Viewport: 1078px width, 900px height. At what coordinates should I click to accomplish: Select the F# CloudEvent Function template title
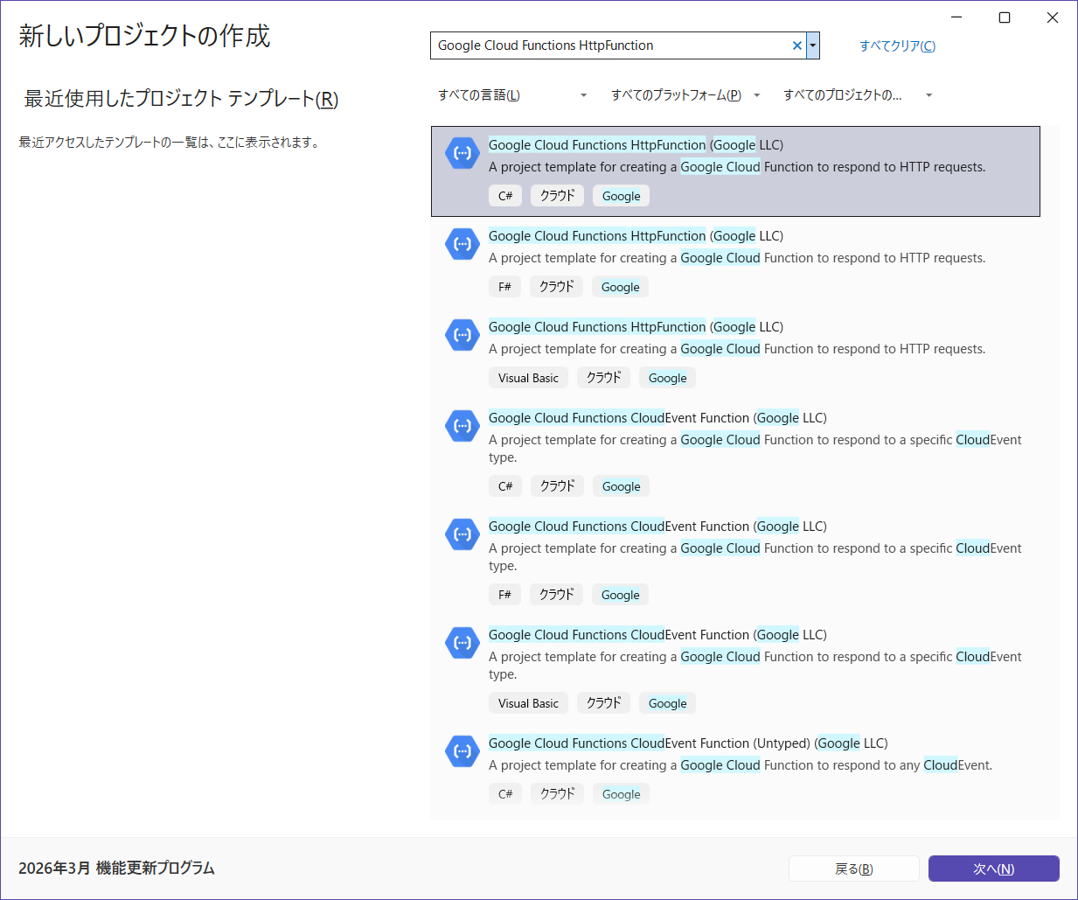point(657,526)
